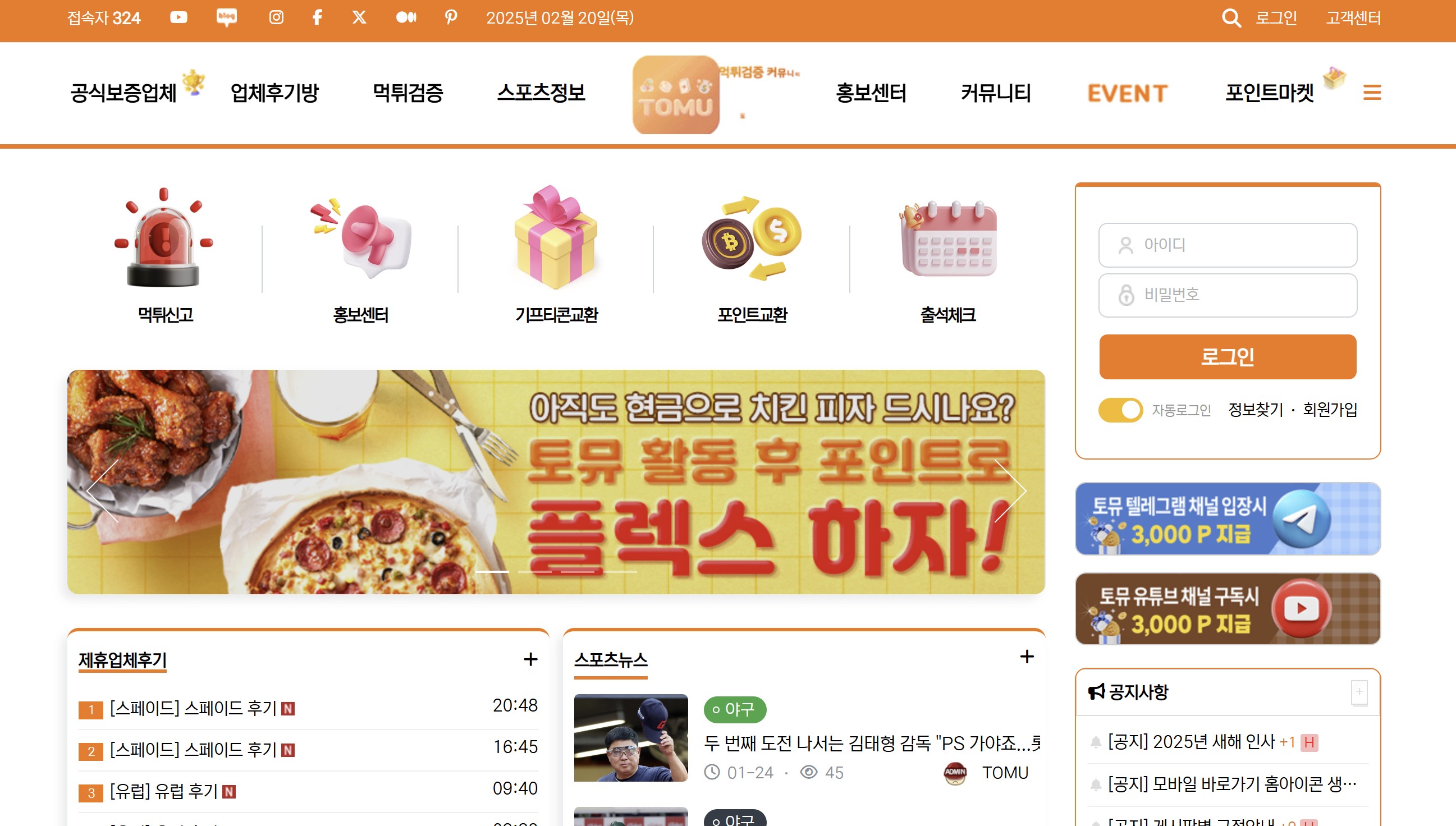Open the 포인트교환 coin icon

752,238
